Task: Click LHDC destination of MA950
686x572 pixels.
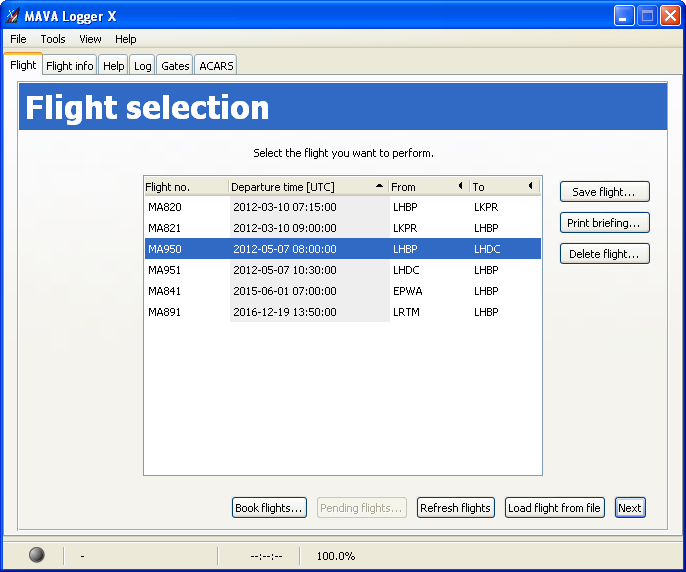Action: point(487,249)
